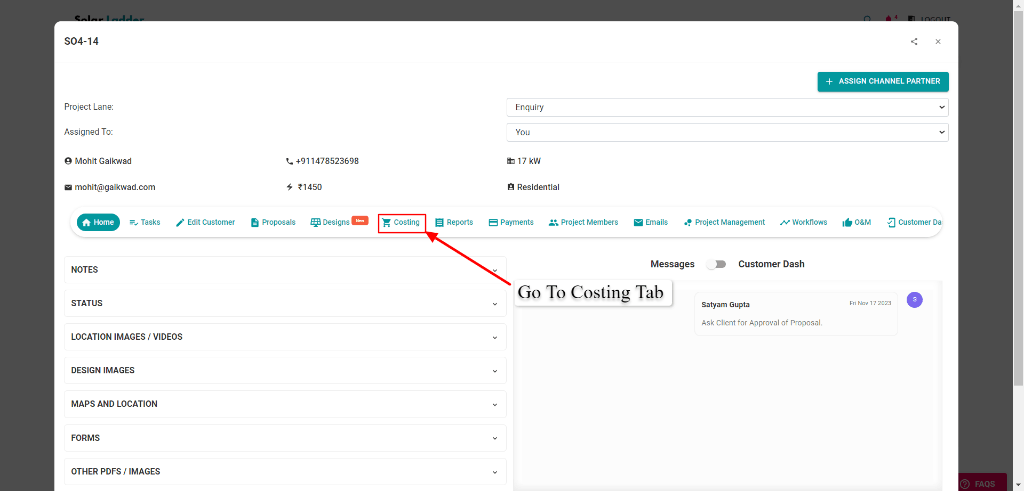Click the O&M thumbs-up icon
Screen dimensions: 1024x491
(x=847, y=222)
